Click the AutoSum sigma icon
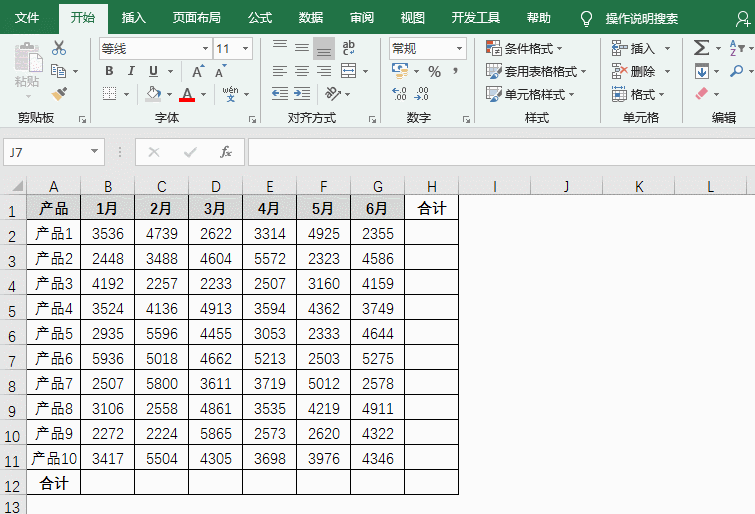Image resolution: width=755 pixels, height=514 pixels. click(x=702, y=48)
